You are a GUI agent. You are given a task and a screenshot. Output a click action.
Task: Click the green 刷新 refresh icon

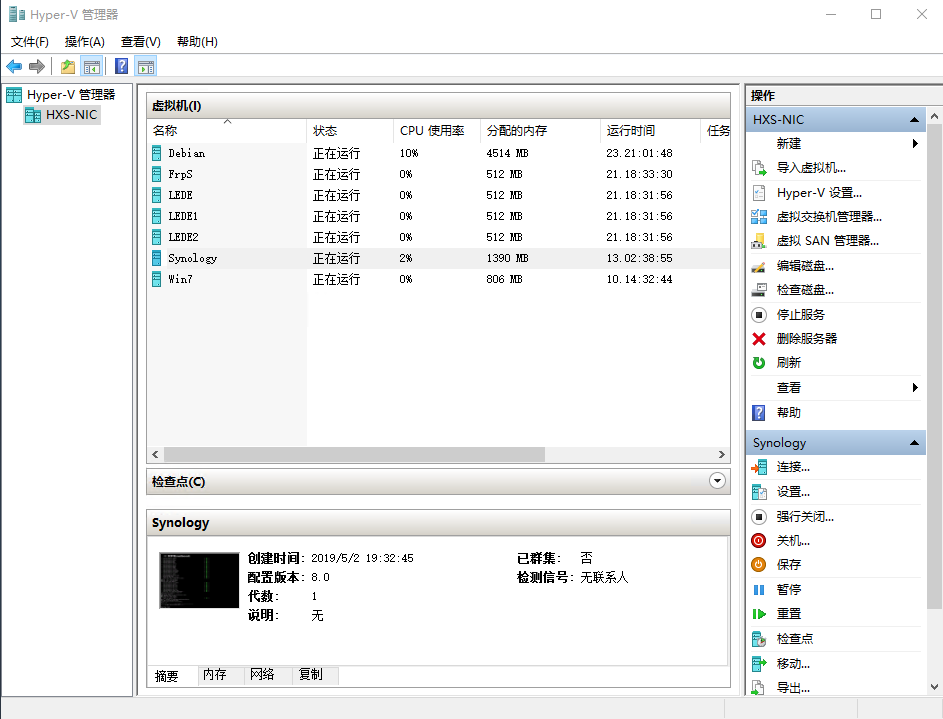pos(759,363)
